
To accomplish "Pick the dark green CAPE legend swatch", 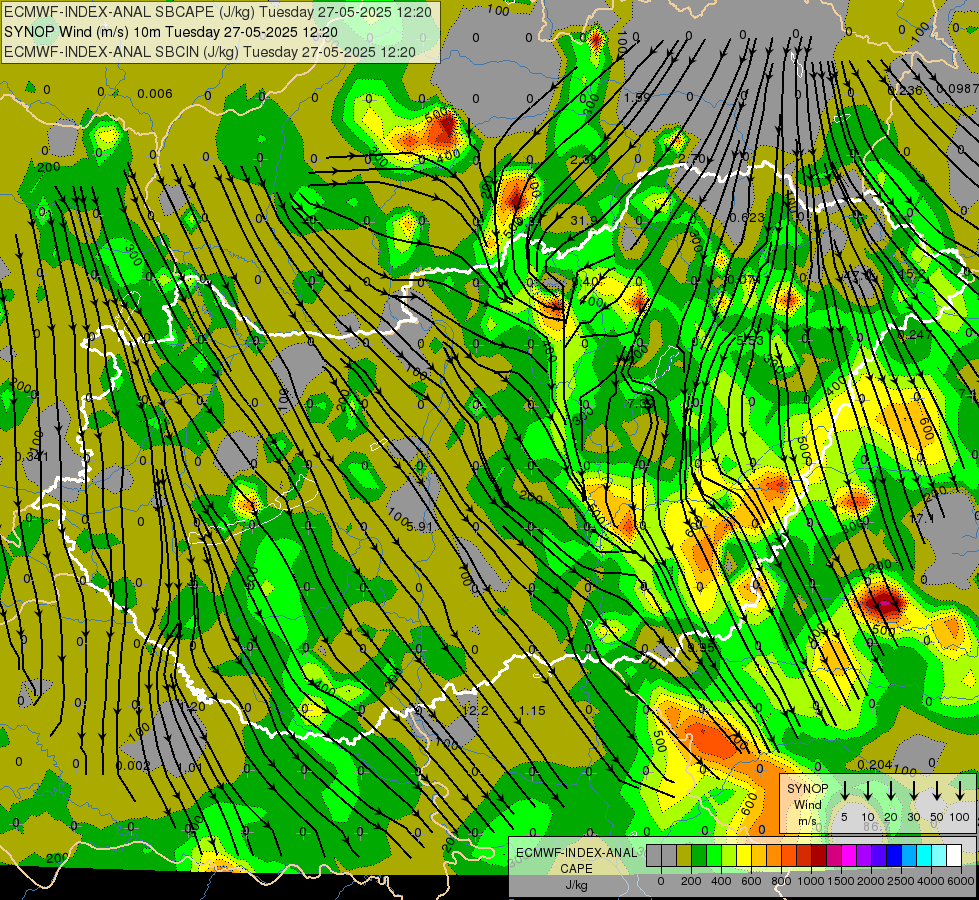I will (x=699, y=856).
